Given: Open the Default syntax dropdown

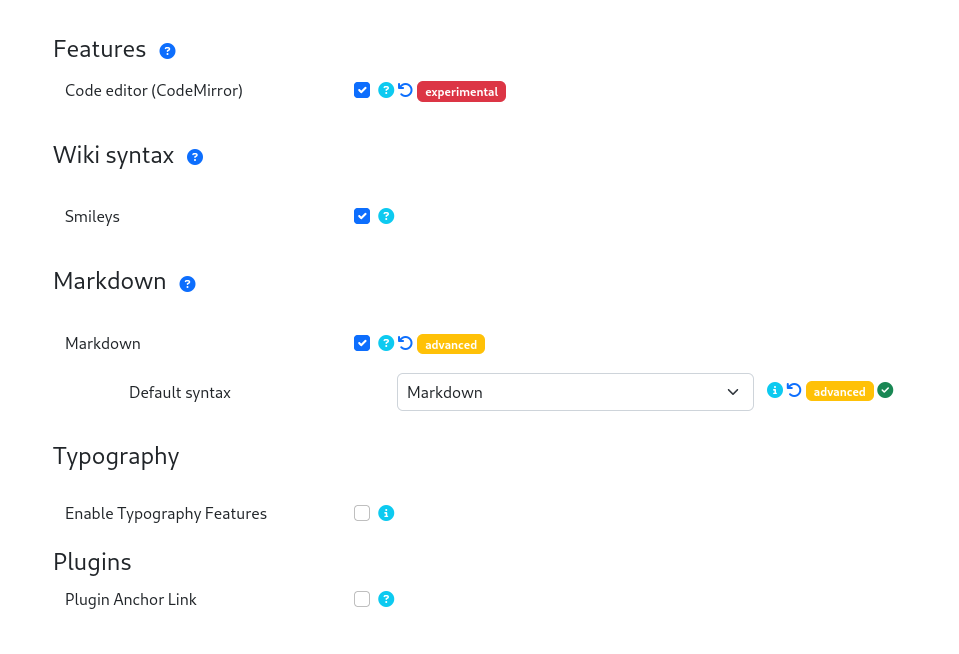Looking at the screenshot, I should click(x=575, y=392).
